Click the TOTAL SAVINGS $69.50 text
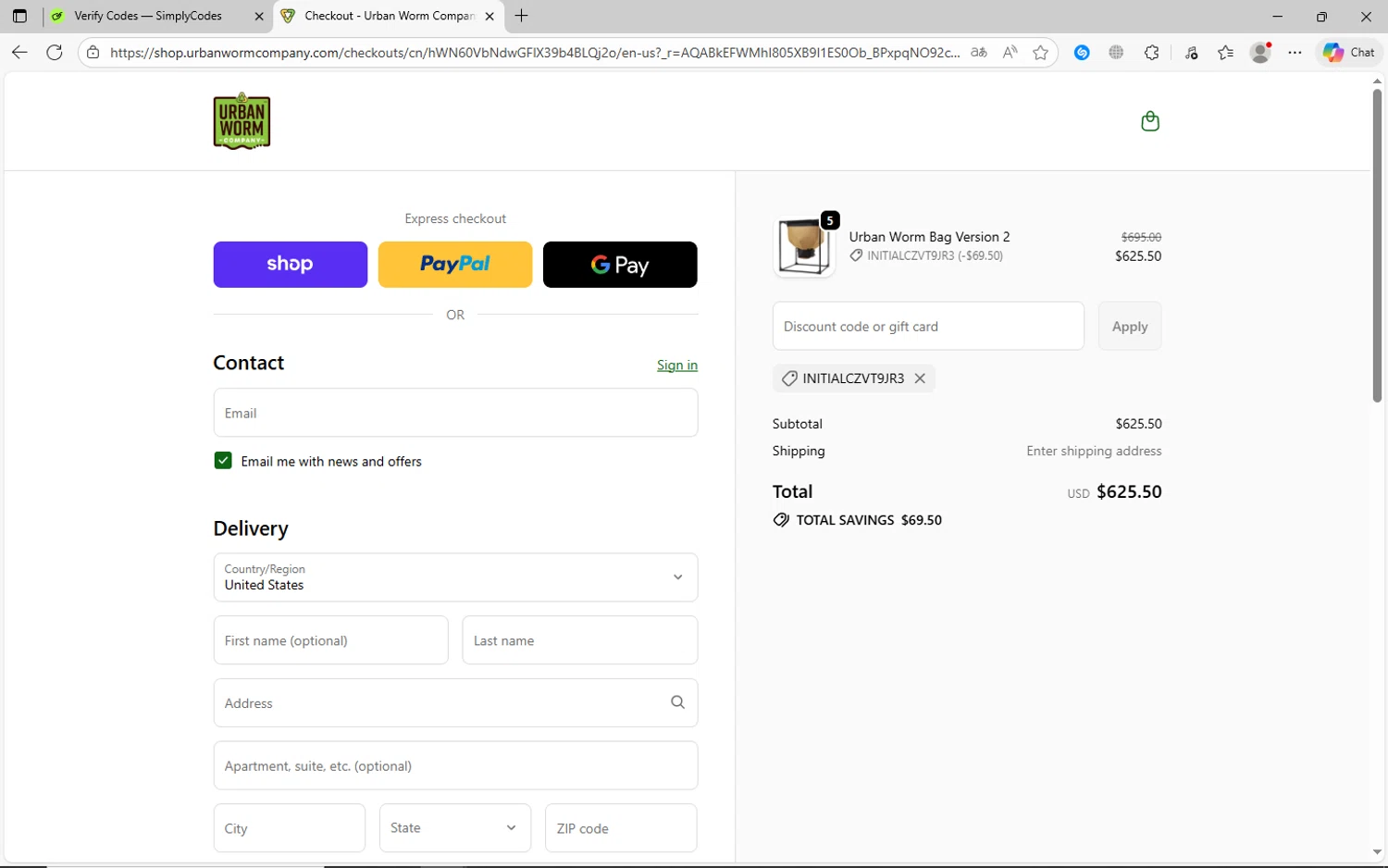Screen dimensions: 1388x868 click(869, 520)
